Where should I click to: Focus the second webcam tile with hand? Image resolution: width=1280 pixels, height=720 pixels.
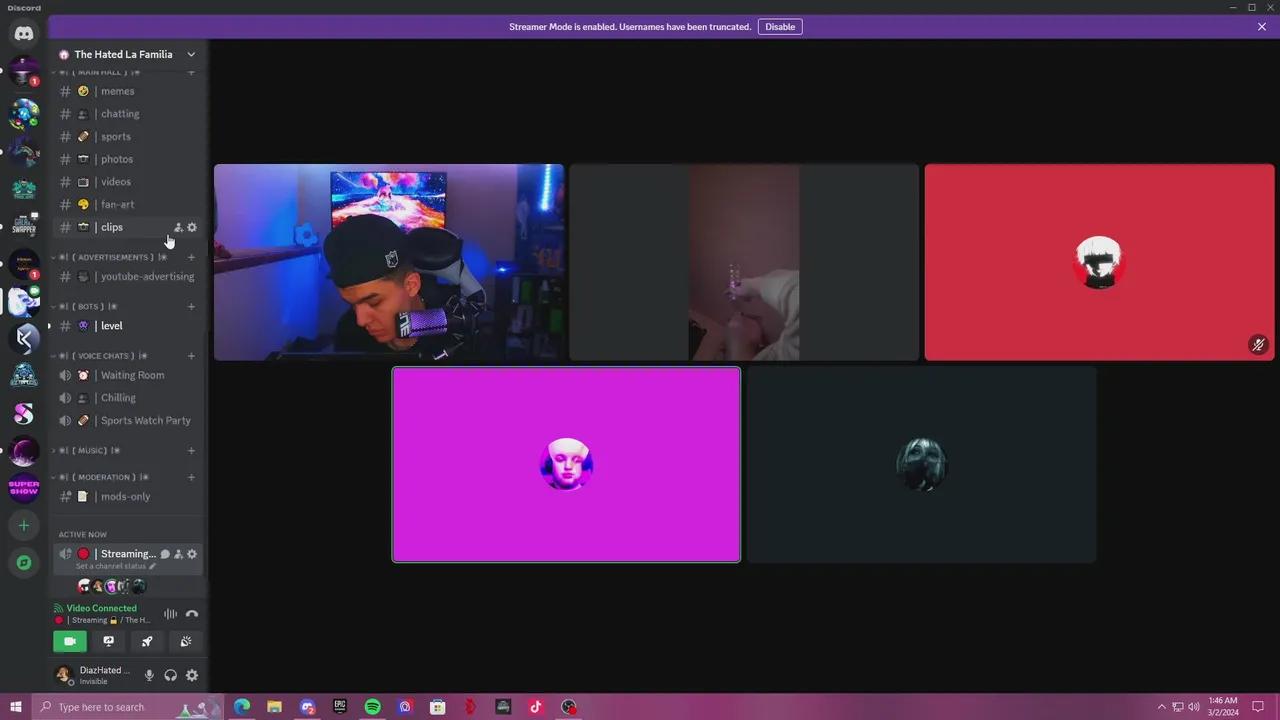[x=744, y=262]
